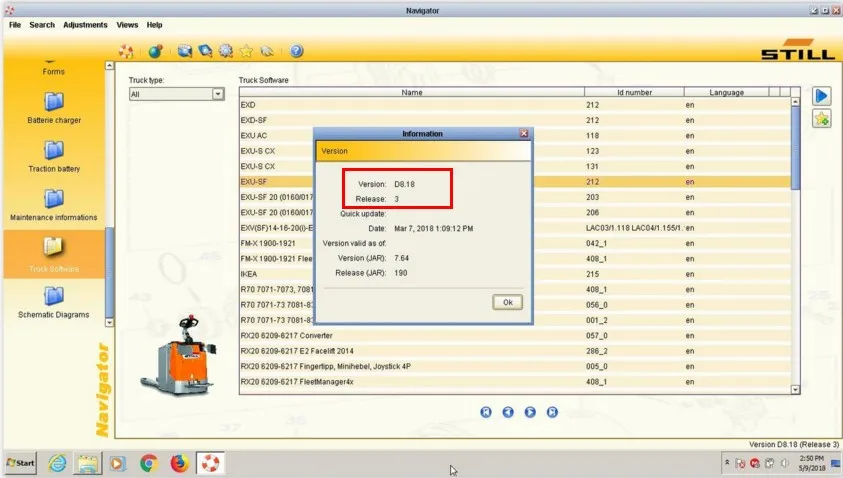Click the lifebuoy home icon in toolbar
The width and height of the screenshot is (843, 478).
tap(126, 51)
